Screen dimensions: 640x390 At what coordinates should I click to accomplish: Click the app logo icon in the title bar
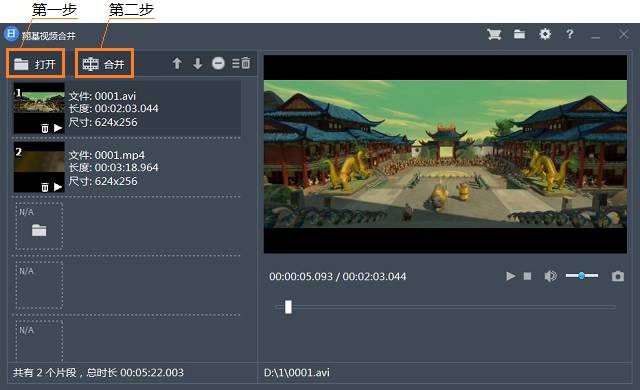(x=11, y=33)
